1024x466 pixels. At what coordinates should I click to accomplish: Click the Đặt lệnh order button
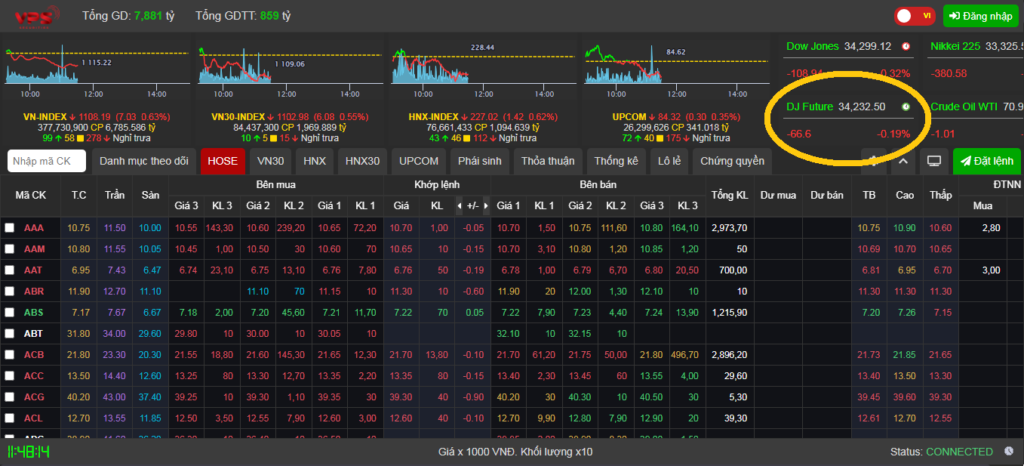(x=986, y=161)
